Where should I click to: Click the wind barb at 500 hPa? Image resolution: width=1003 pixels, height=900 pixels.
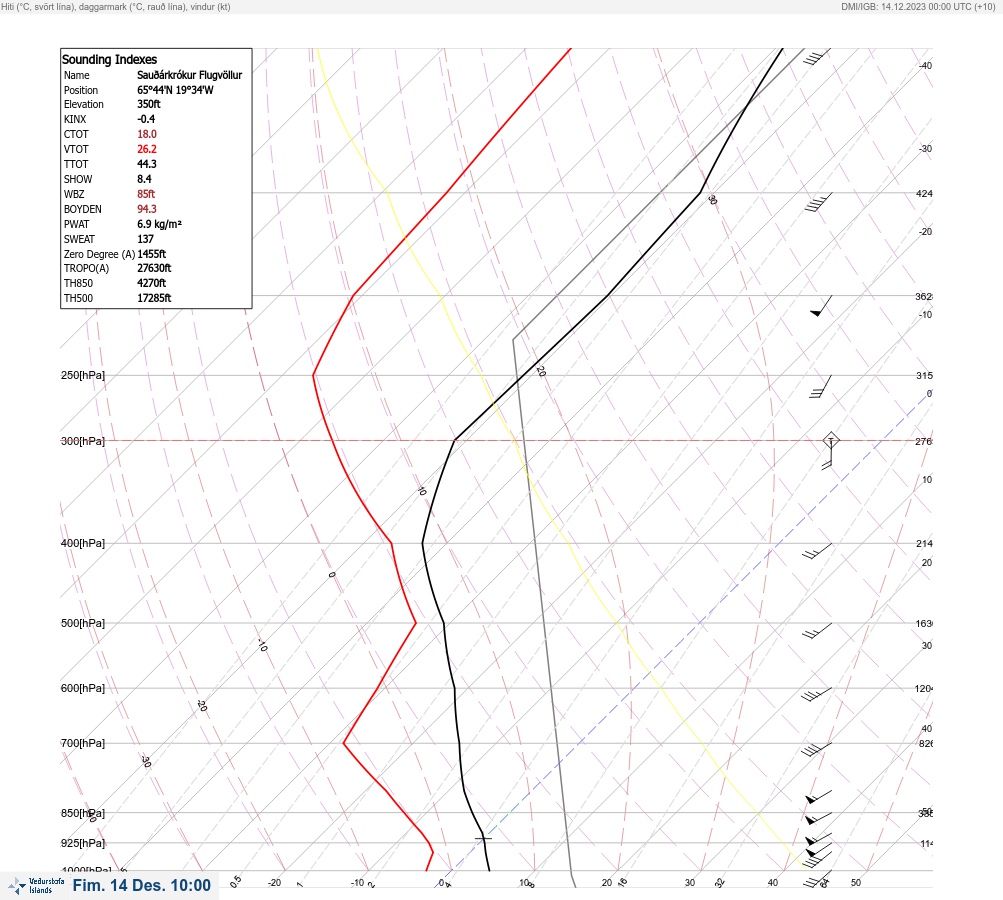[x=817, y=631]
